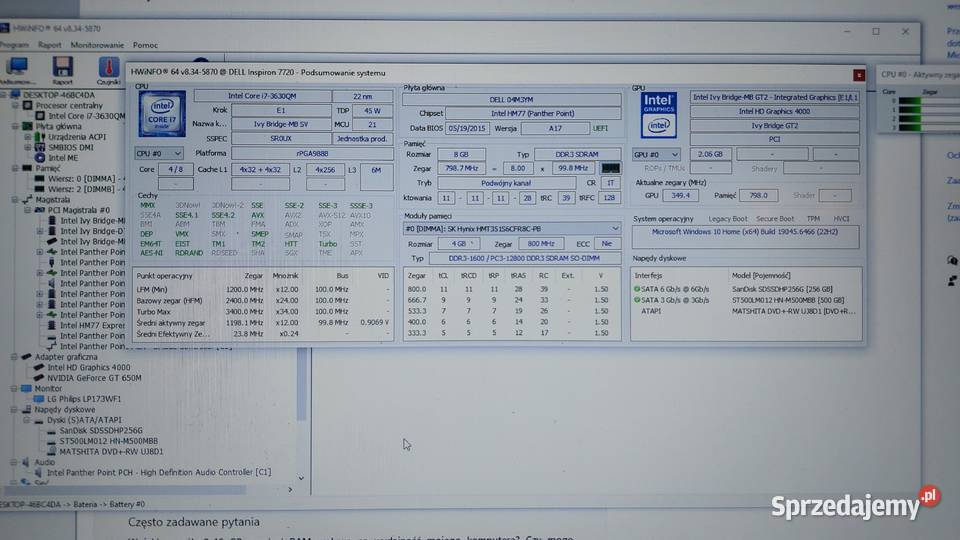
Task: Select Intel Core i7-3630QM in tree
Action: click(x=87, y=116)
